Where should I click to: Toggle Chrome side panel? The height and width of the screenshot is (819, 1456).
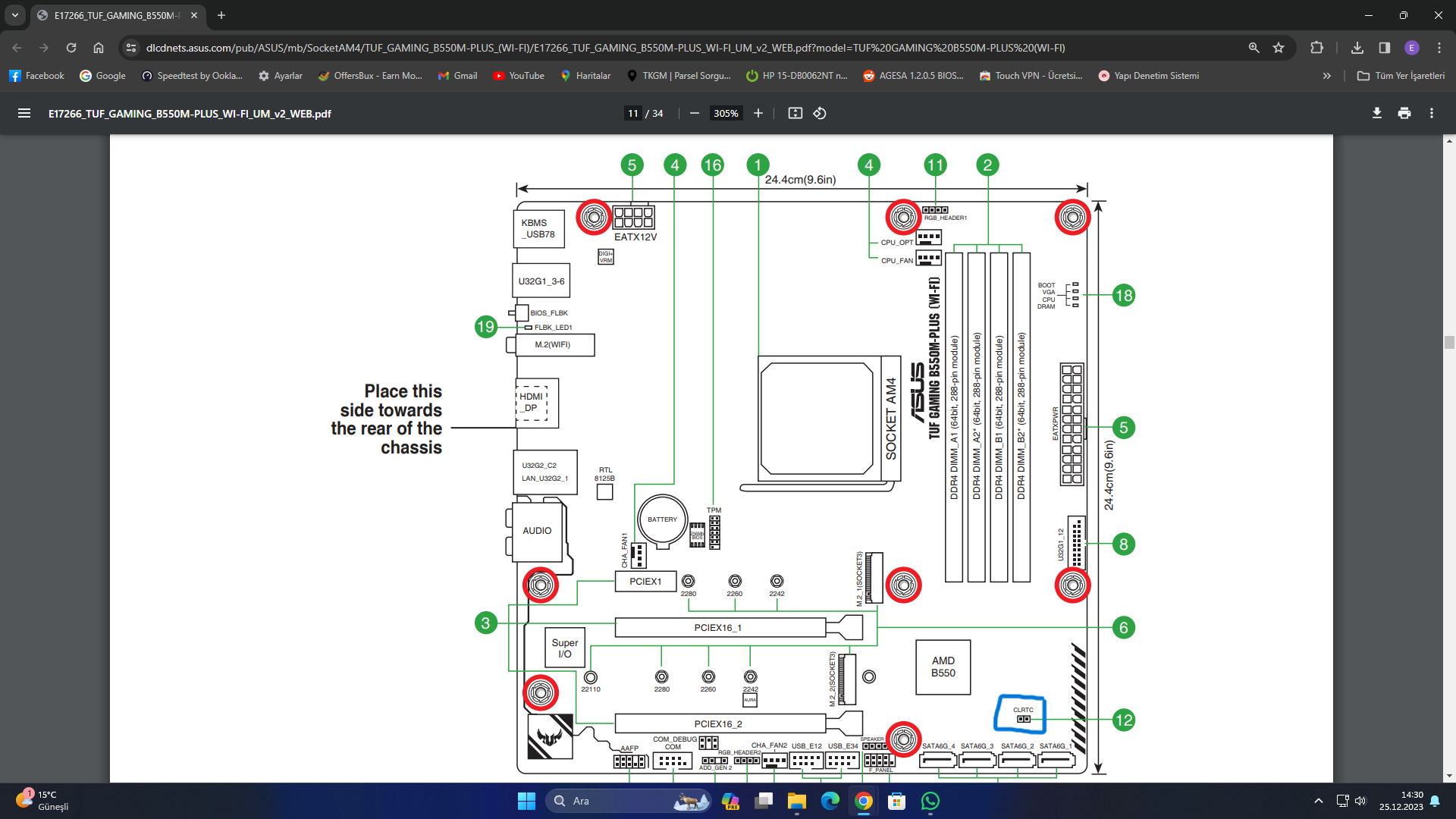(1384, 48)
